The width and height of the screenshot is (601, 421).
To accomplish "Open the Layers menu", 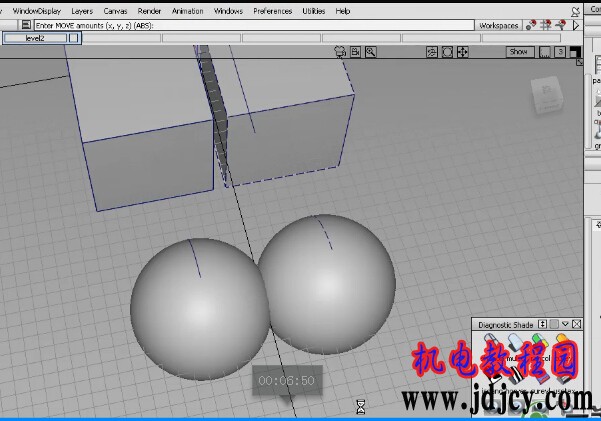I will tap(82, 11).
